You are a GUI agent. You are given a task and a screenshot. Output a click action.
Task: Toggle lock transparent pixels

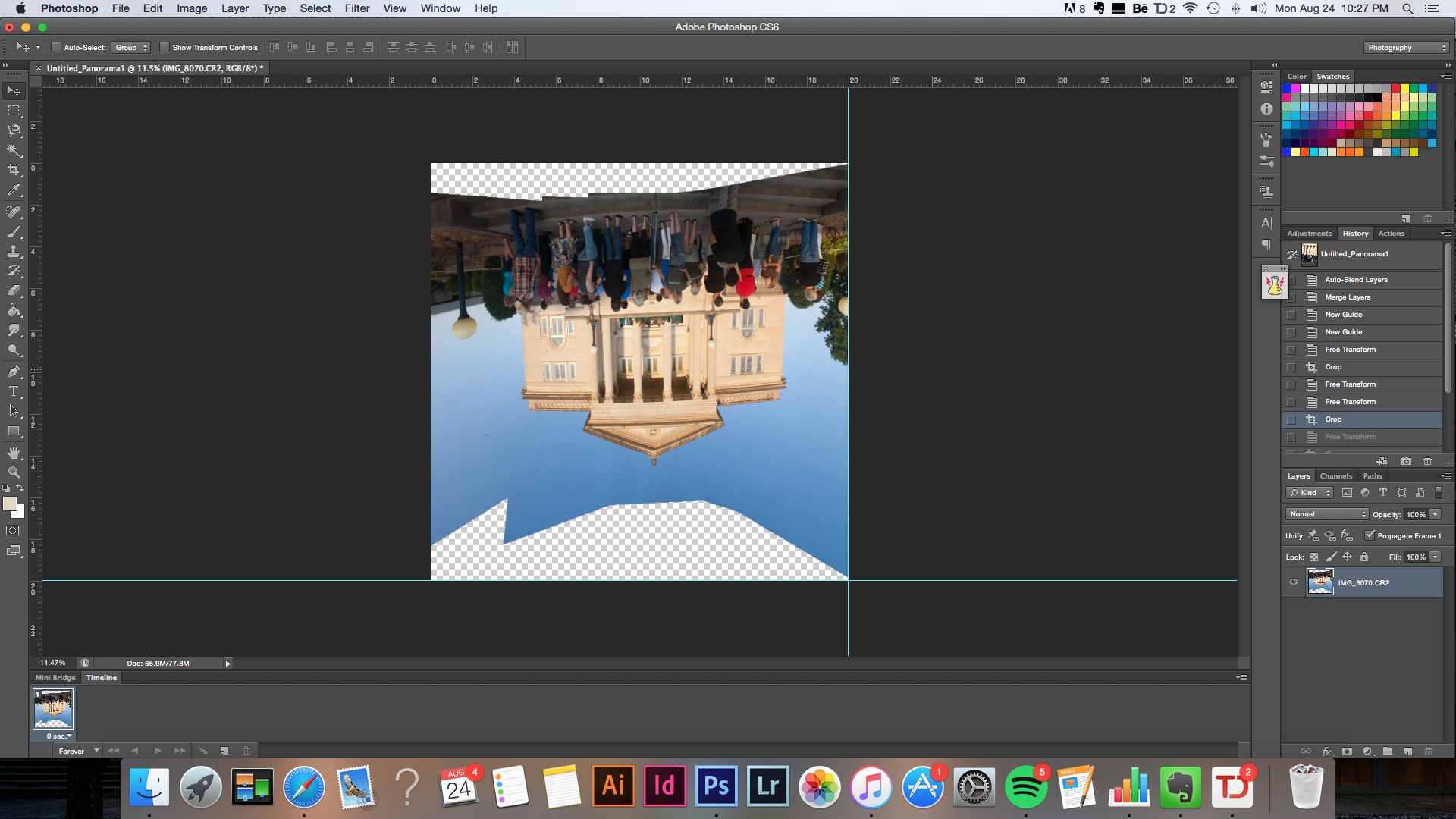click(1314, 557)
